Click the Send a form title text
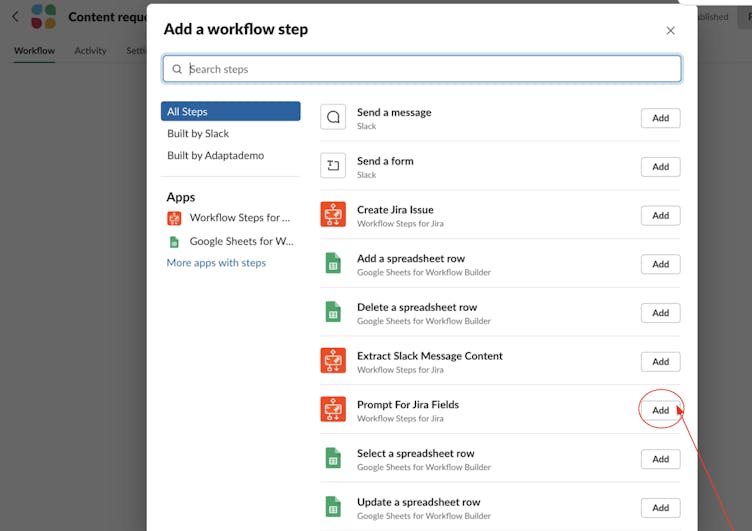752x531 pixels. point(385,161)
